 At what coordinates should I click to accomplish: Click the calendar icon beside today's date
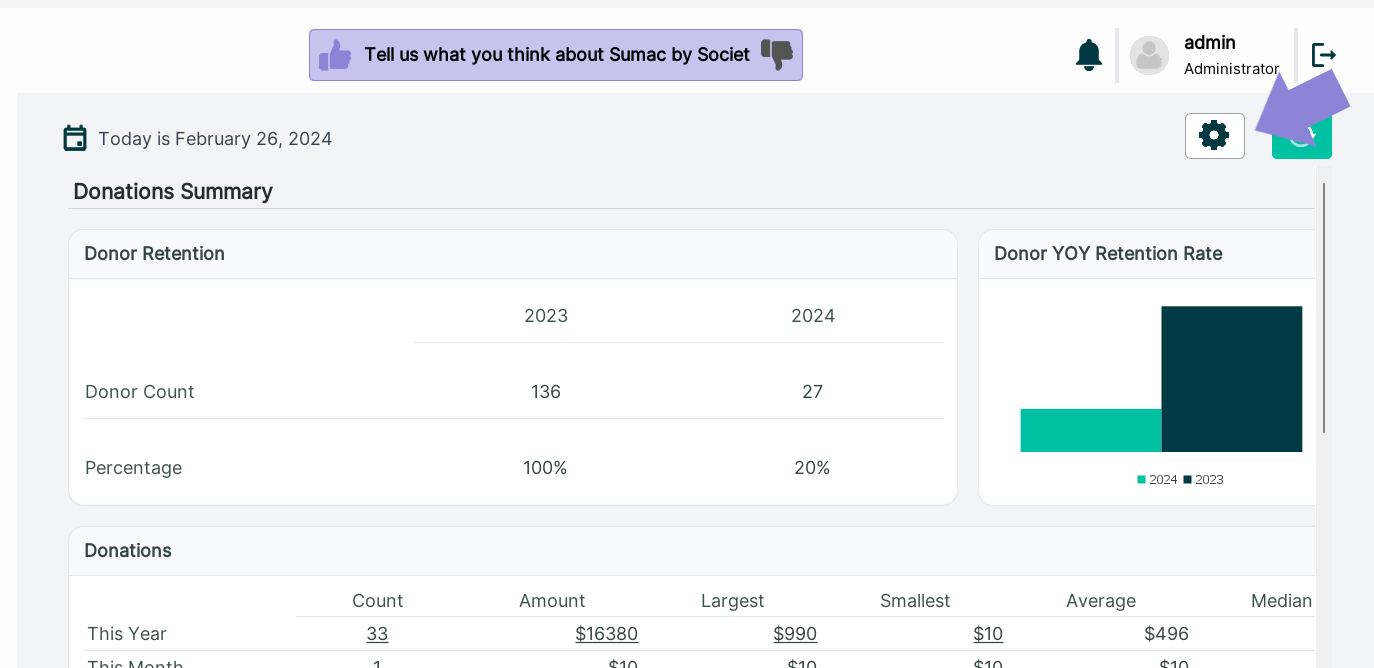(75, 138)
